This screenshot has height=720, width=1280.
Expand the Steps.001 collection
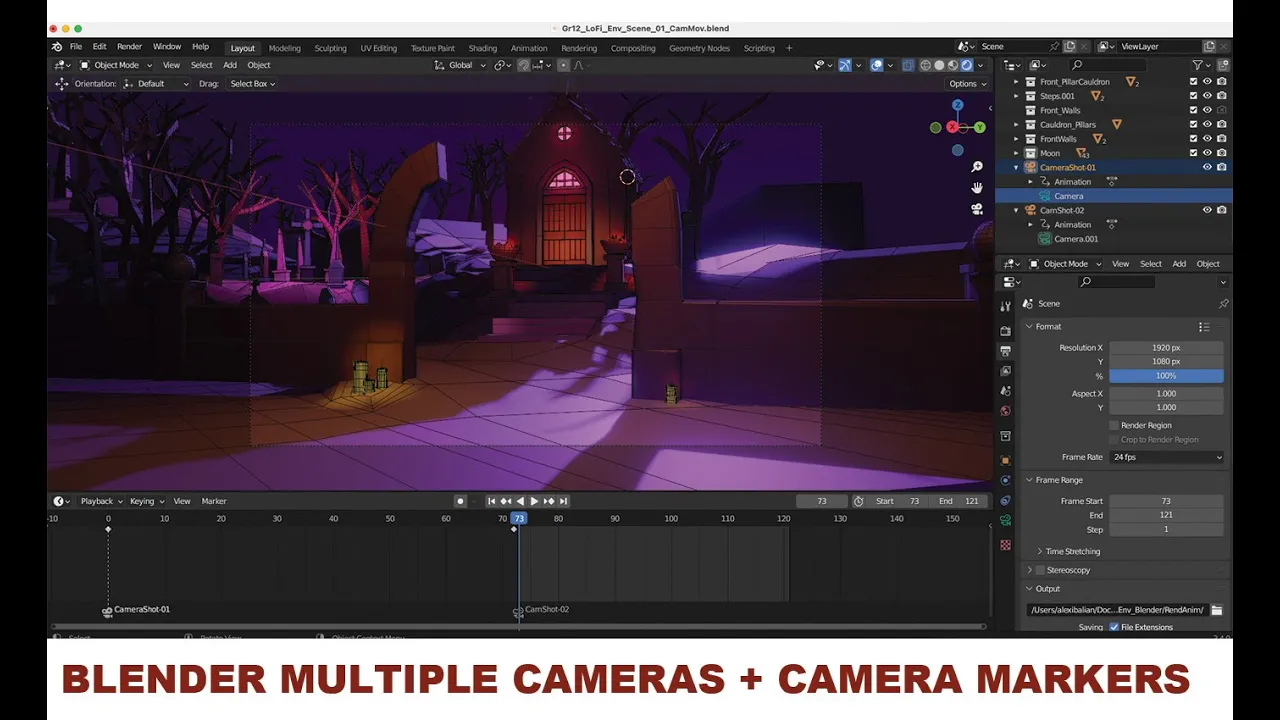click(x=1017, y=96)
